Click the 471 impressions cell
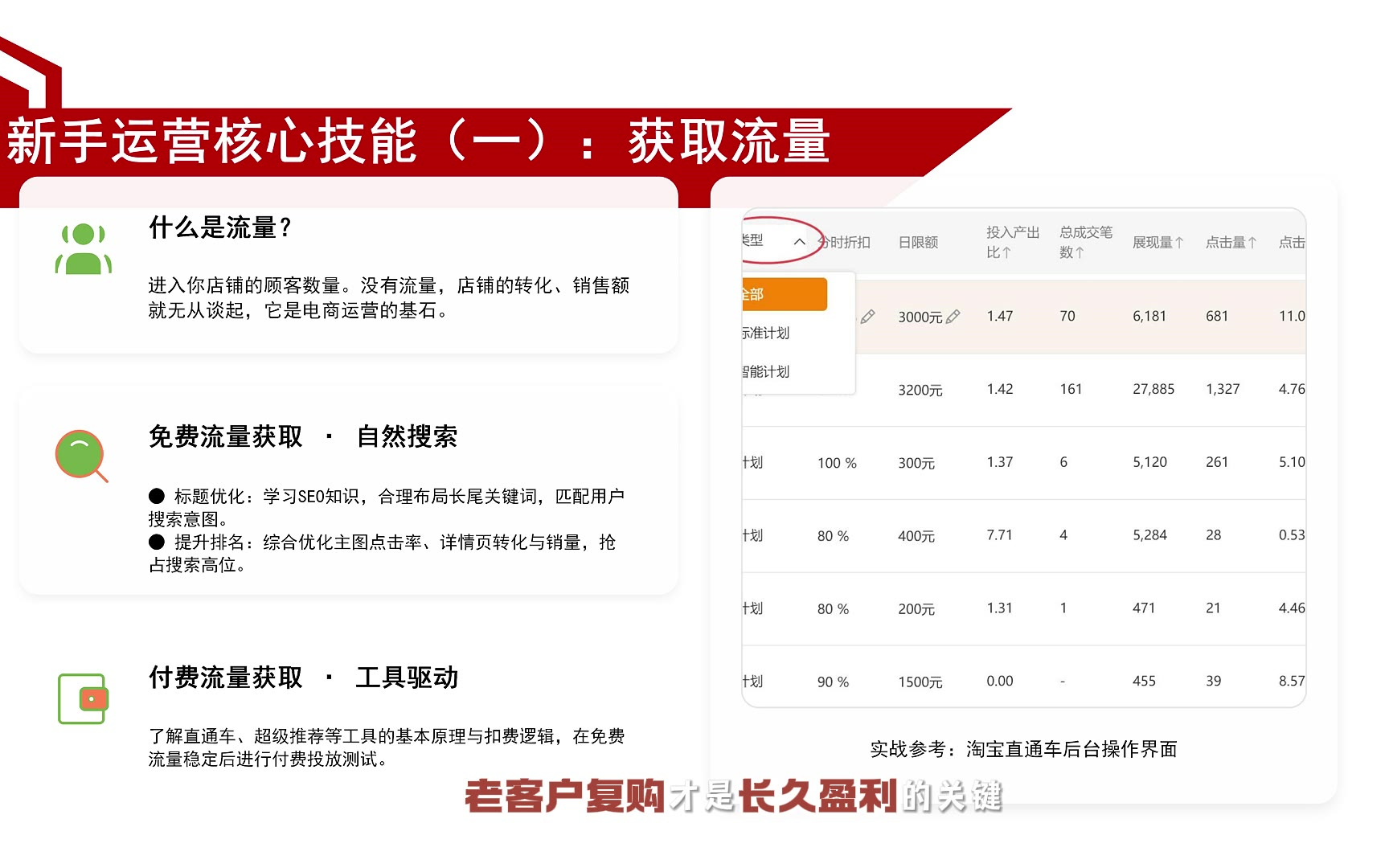Viewport: 1389px width, 868px height. coord(1144,608)
